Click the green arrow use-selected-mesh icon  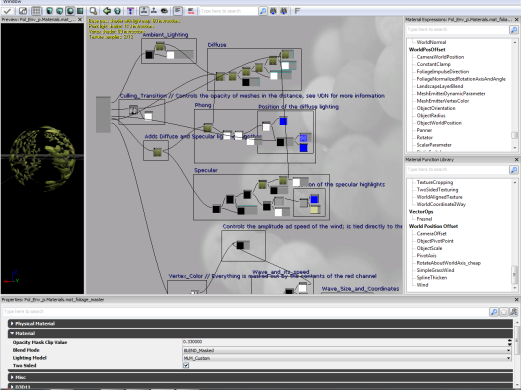[x=107, y=11]
